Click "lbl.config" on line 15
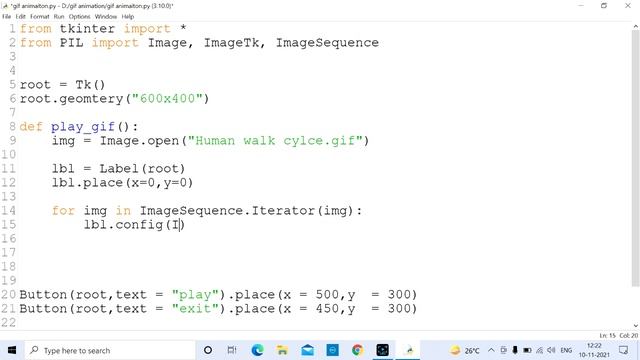 pyautogui.click(x=123, y=225)
